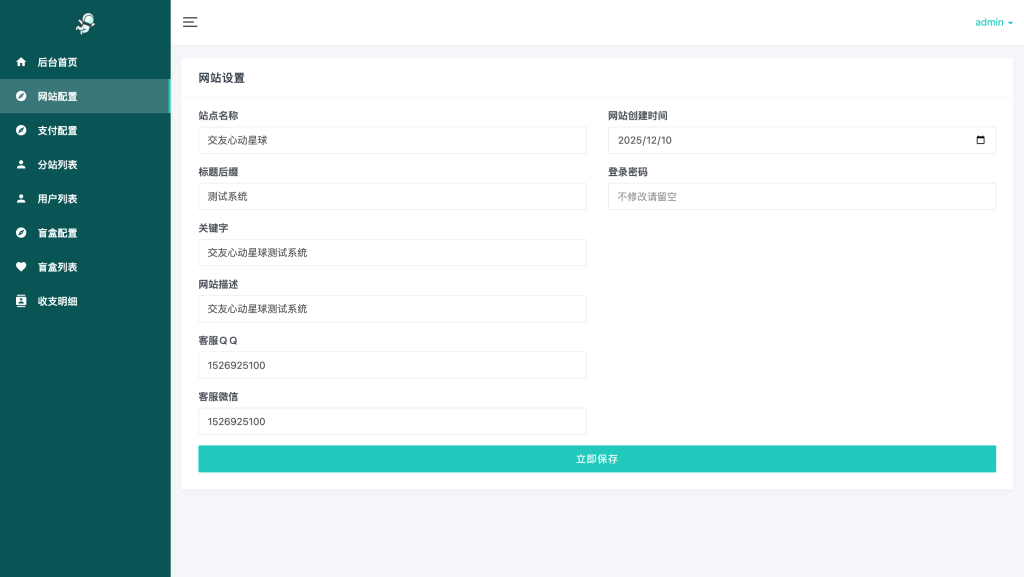Click the 后台首页 home icon
Screen dimensions: 1024x577
click(x=20, y=61)
